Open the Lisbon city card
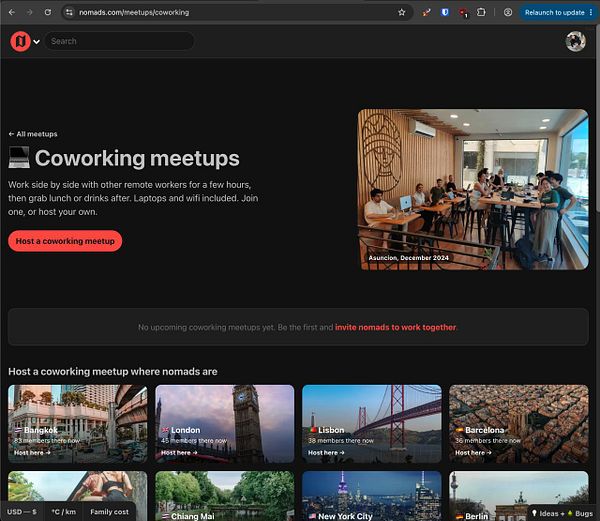The width and height of the screenshot is (600, 521). (372, 424)
